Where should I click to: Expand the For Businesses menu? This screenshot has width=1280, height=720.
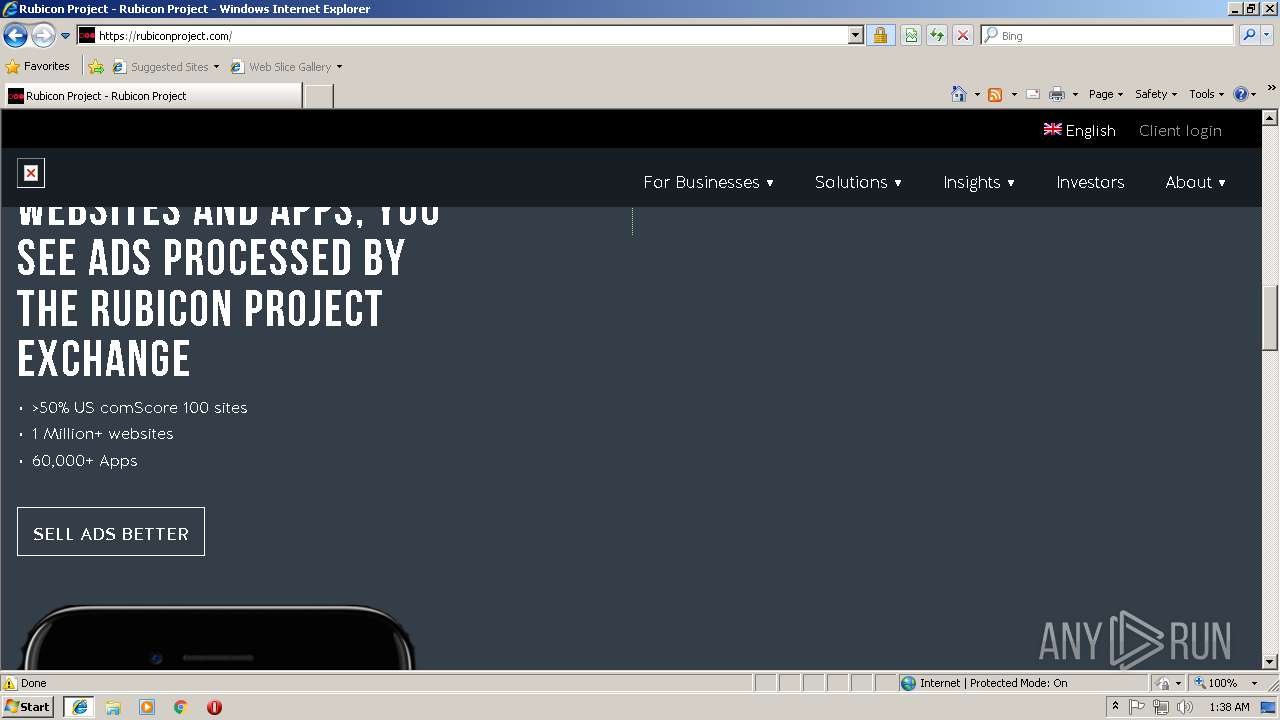click(x=708, y=182)
